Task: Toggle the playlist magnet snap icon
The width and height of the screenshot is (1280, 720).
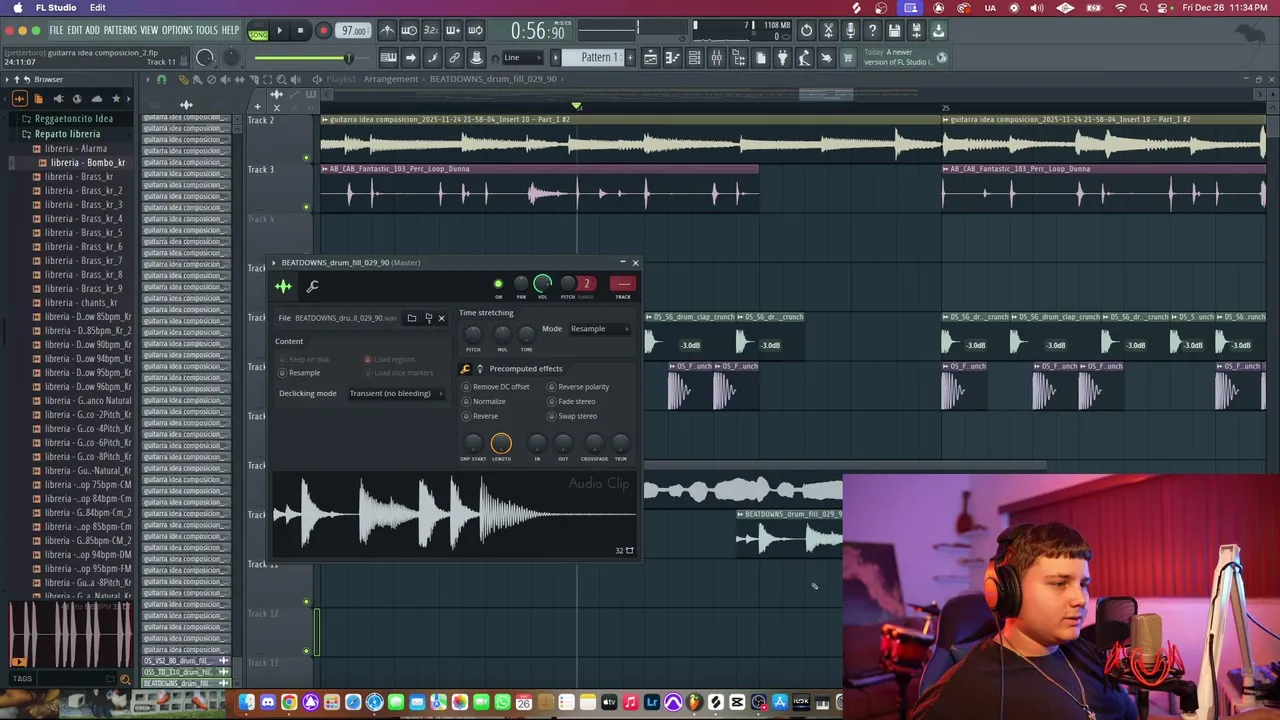Action: point(161,79)
